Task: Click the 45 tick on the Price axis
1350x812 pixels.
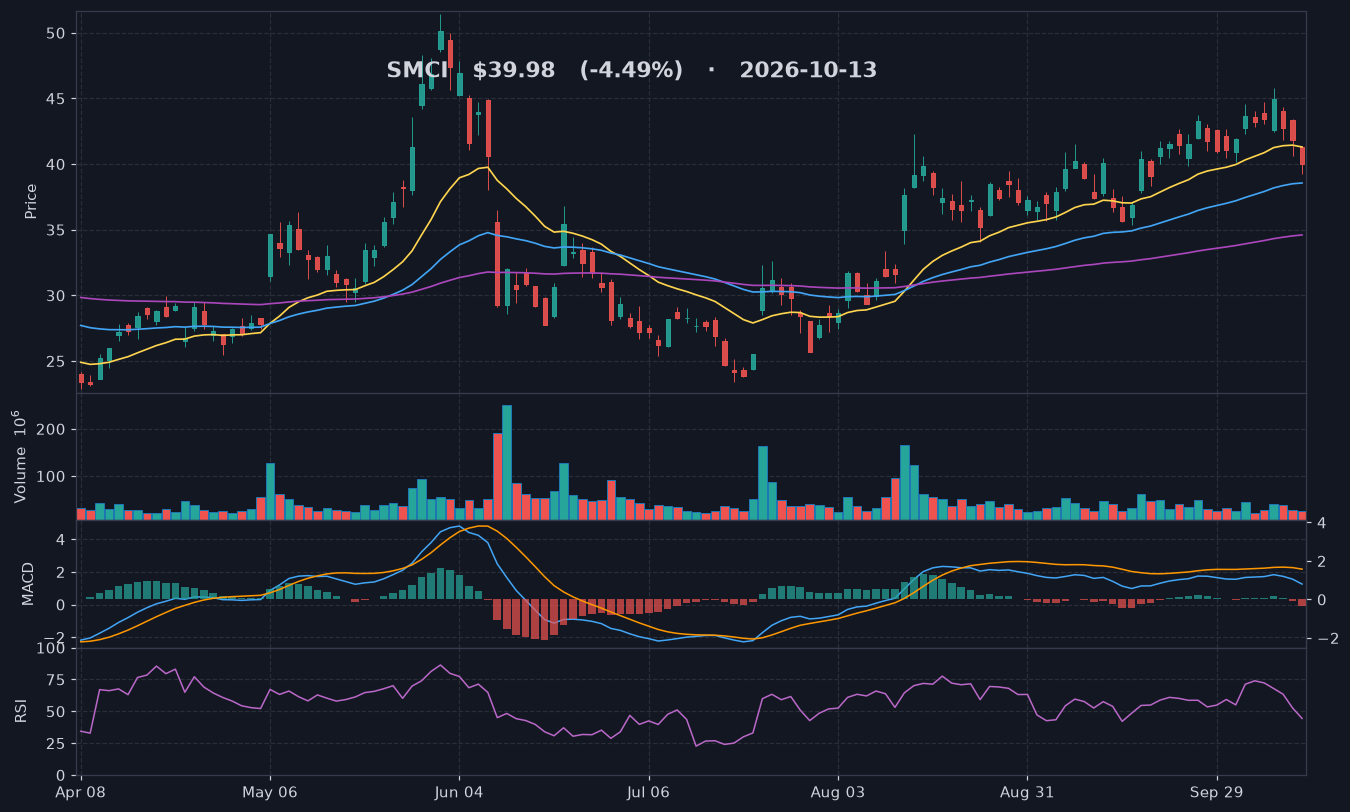Action: [x=56, y=99]
